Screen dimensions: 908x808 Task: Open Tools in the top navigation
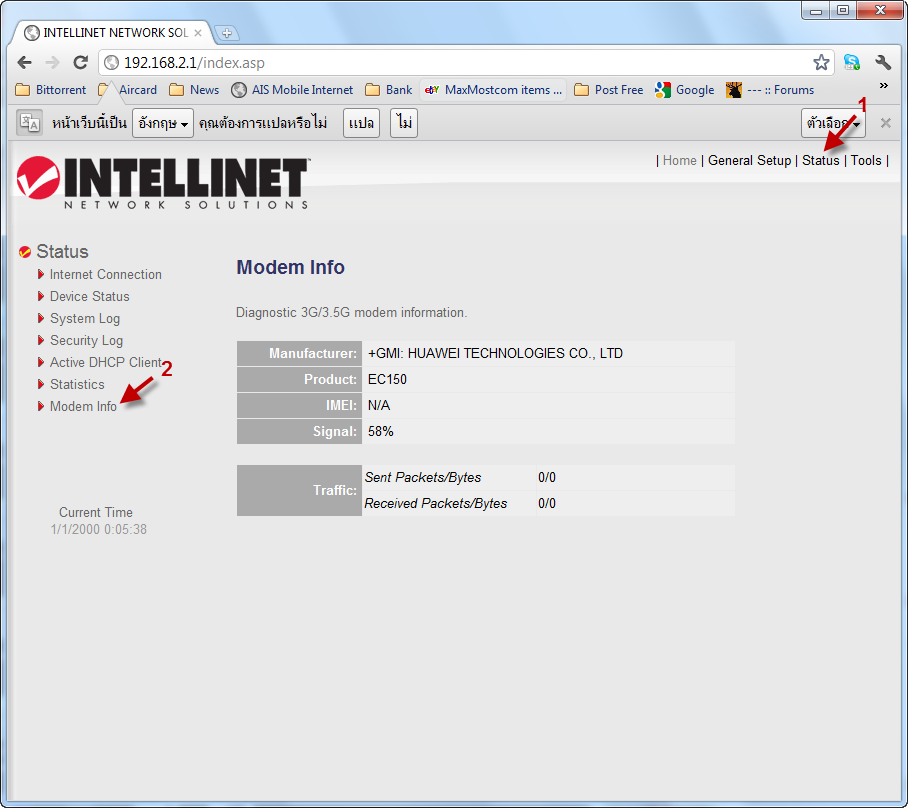(866, 160)
